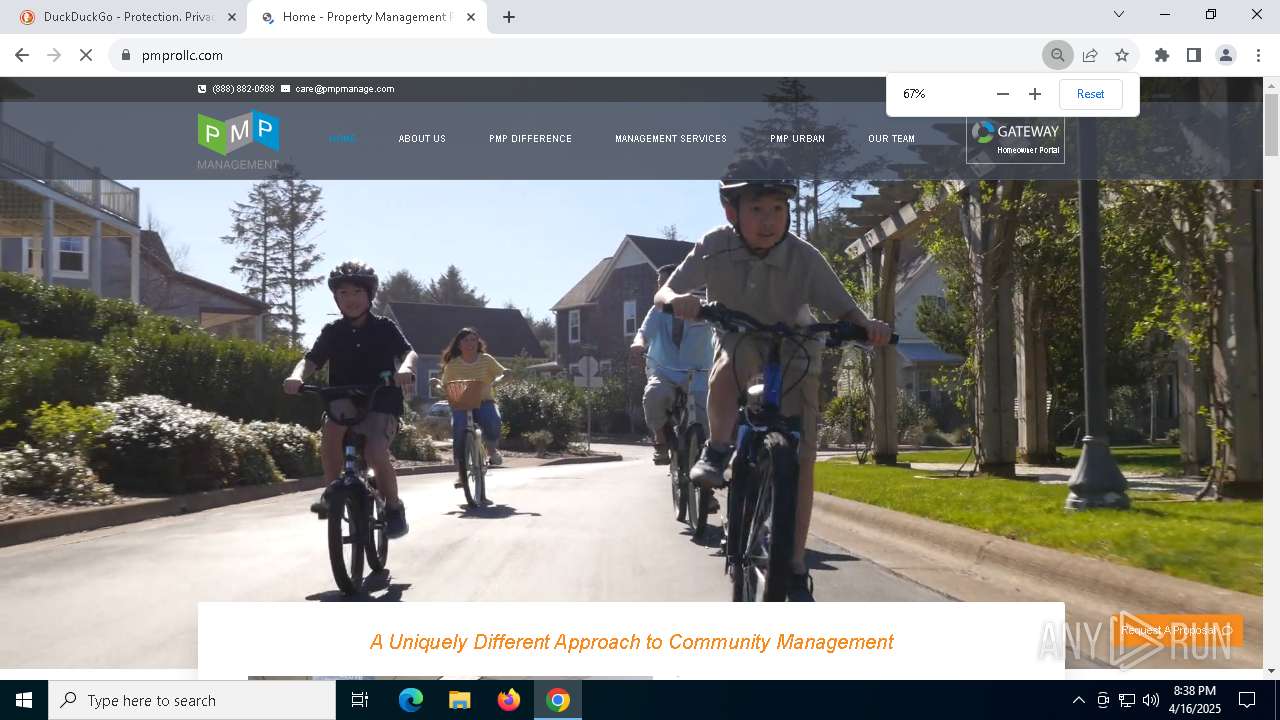Click the taskbar search box

(192, 700)
